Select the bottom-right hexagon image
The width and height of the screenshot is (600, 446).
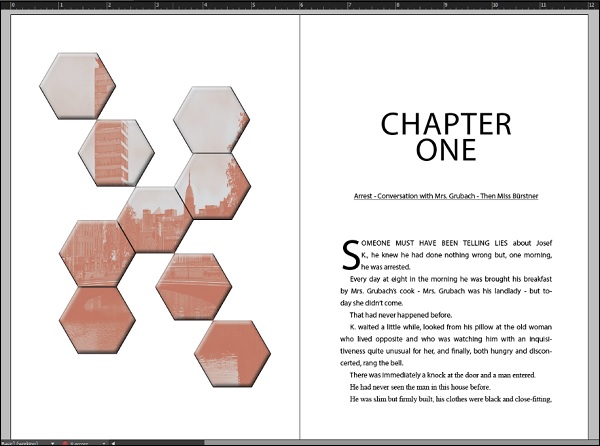232,353
